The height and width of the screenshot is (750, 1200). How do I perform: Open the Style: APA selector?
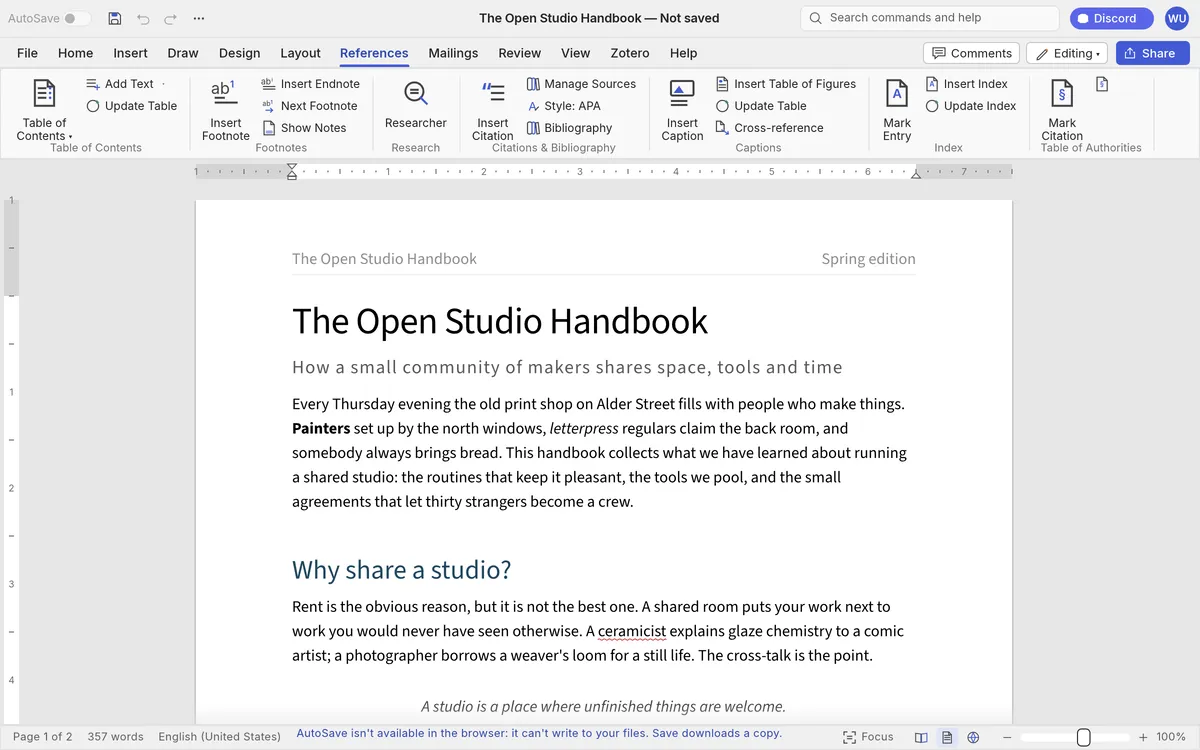click(x=564, y=106)
